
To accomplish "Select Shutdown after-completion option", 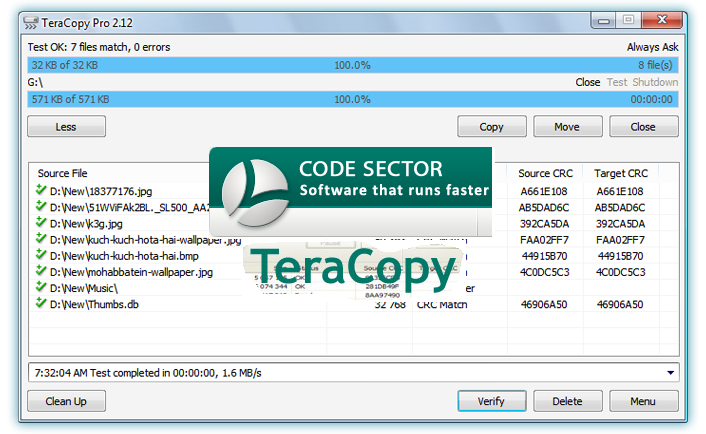I will pos(655,82).
